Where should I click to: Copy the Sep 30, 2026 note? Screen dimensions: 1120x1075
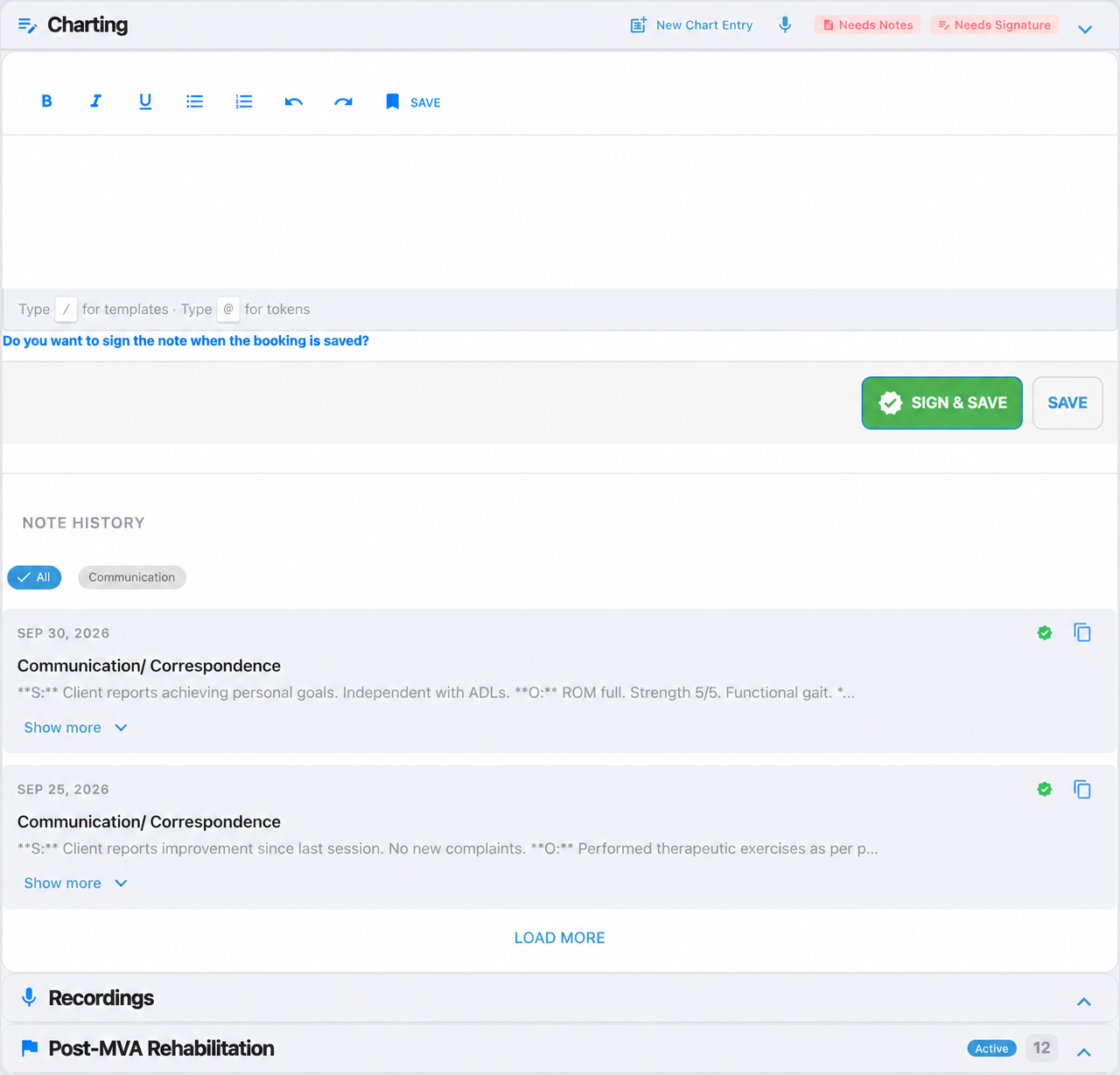click(x=1082, y=632)
